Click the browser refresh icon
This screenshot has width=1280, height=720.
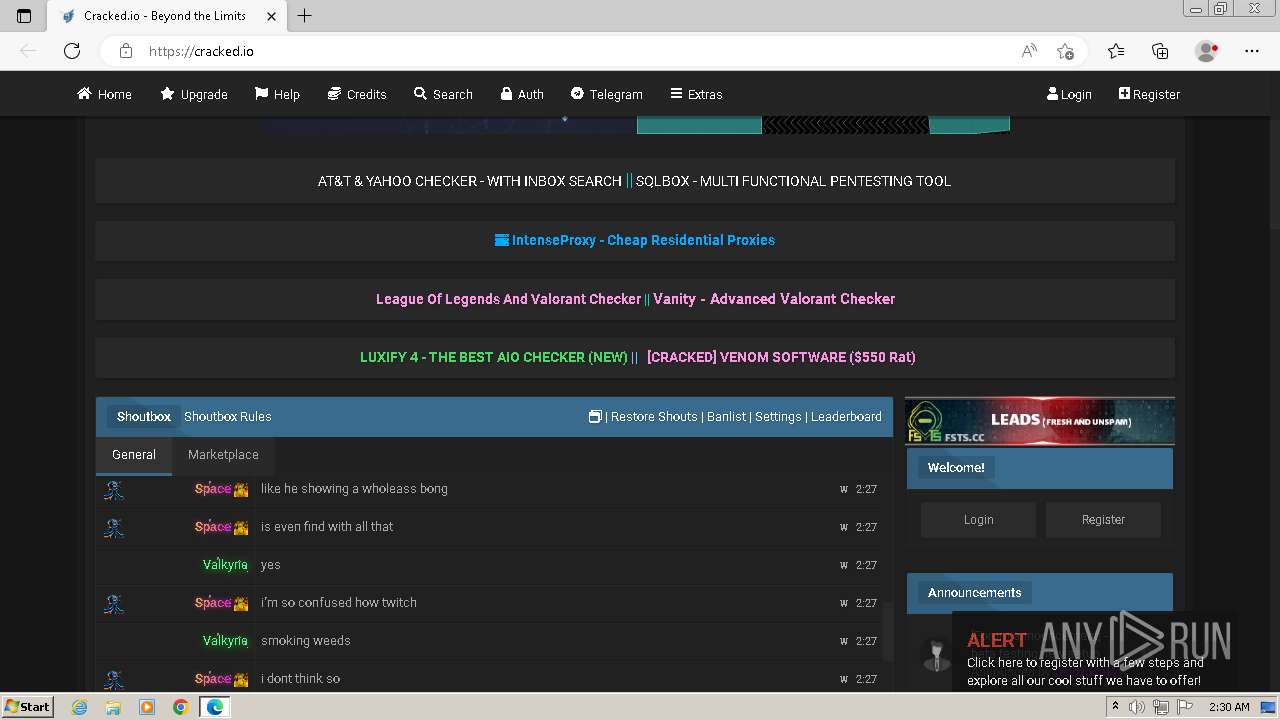click(72, 51)
